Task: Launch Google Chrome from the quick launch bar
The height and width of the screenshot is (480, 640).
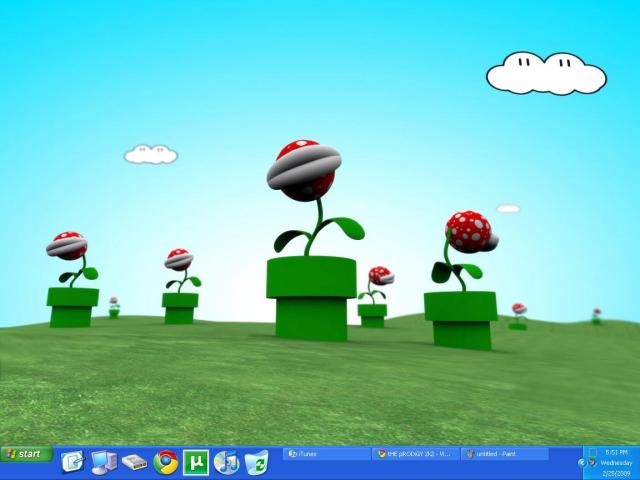Action: 165,462
